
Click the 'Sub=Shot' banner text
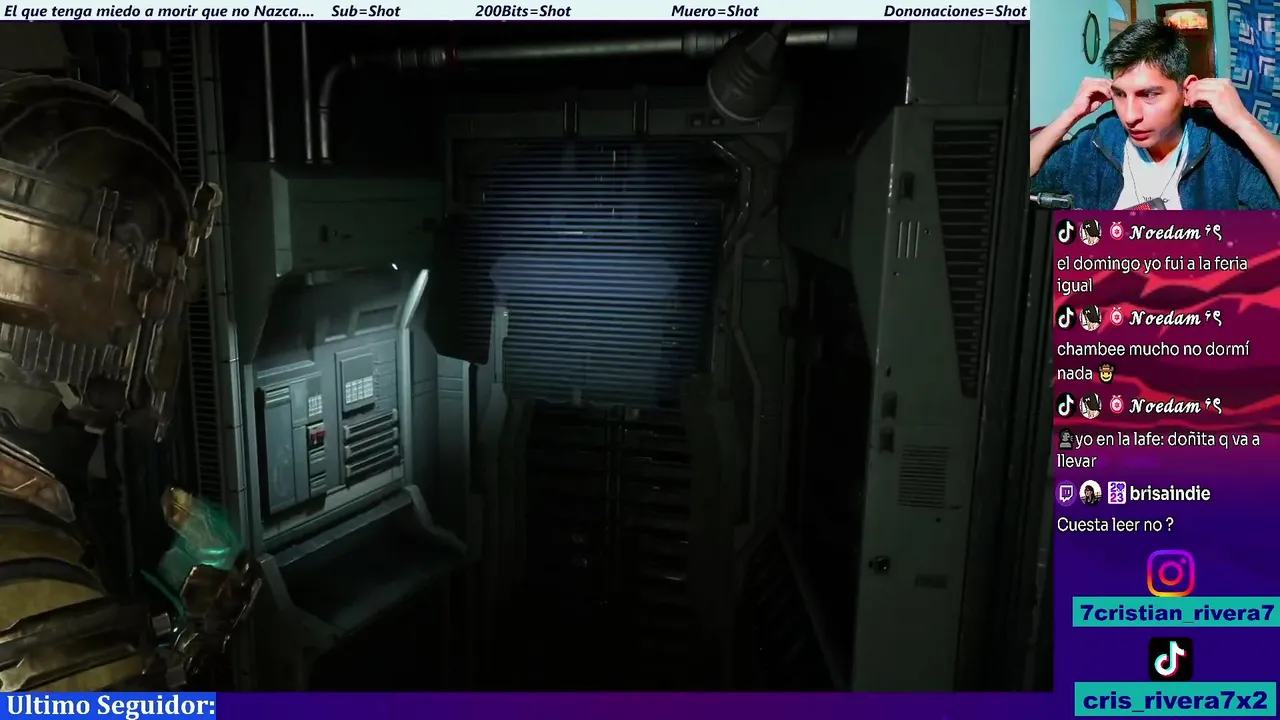[x=365, y=11]
